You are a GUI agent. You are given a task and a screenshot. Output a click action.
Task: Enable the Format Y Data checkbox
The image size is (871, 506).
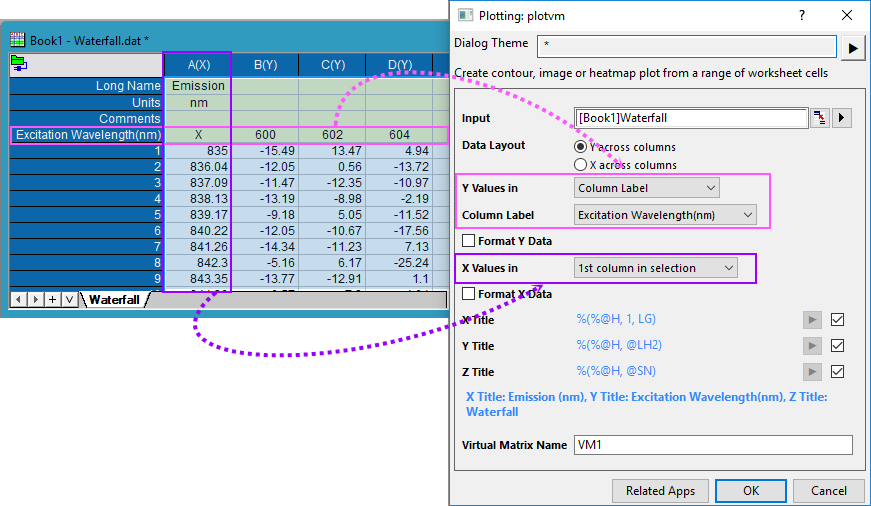[x=469, y=241]
